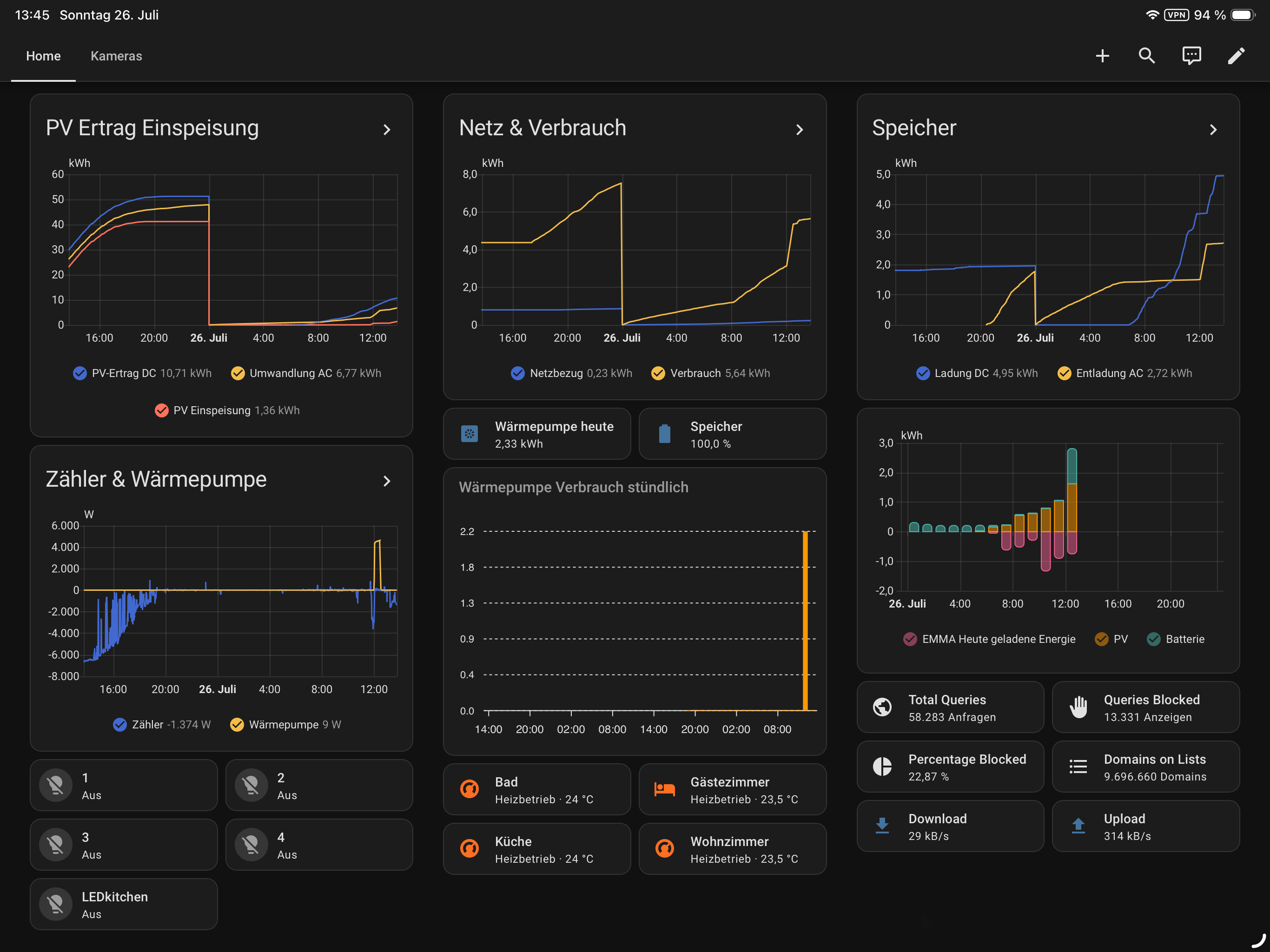Click the Küche thermostat icon
The width and height of the screenshot is (1270, 952).
point(469,848)
